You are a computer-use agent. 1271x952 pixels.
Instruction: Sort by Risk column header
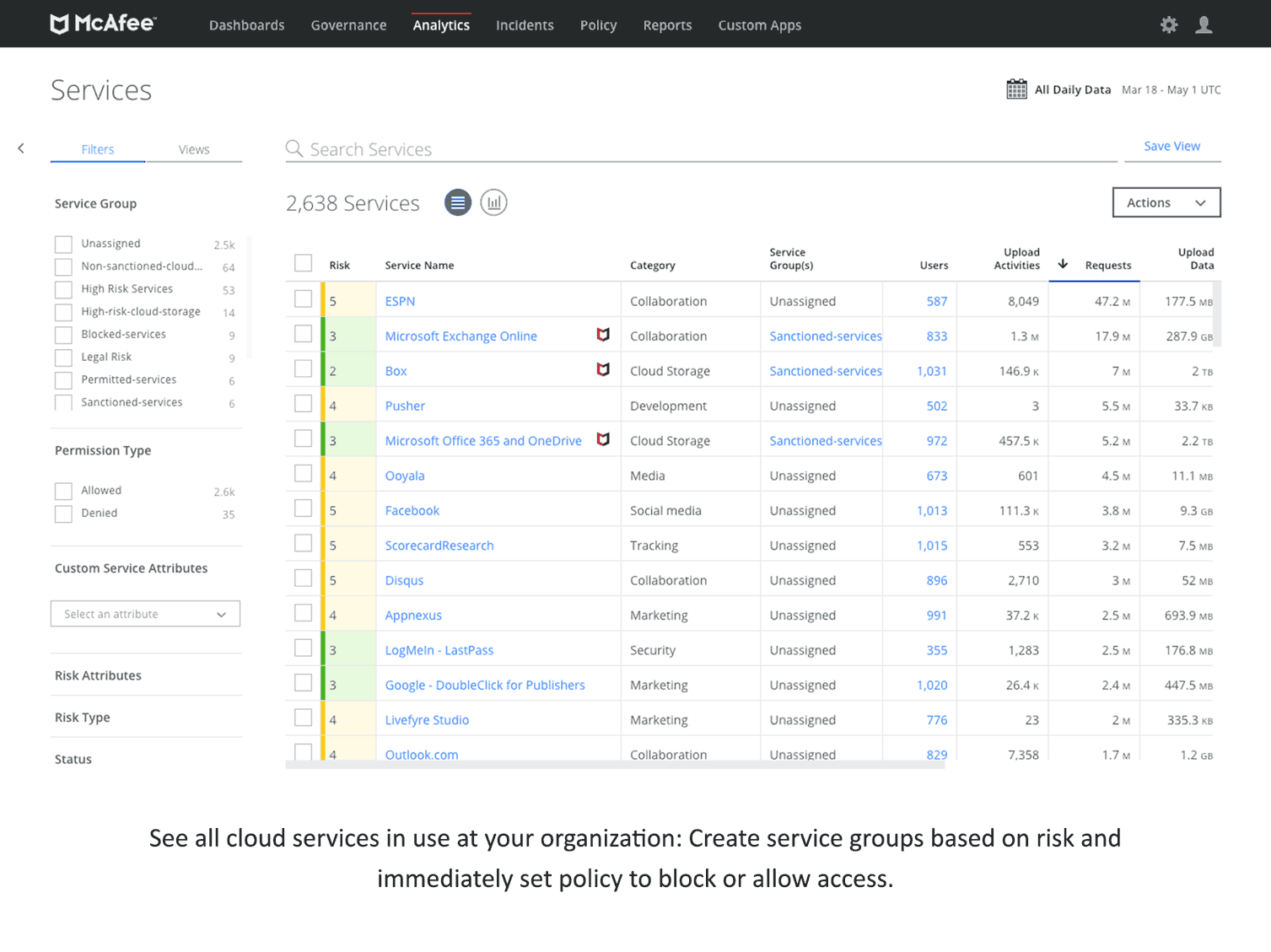pyautogui.click(x=339, y=265)
